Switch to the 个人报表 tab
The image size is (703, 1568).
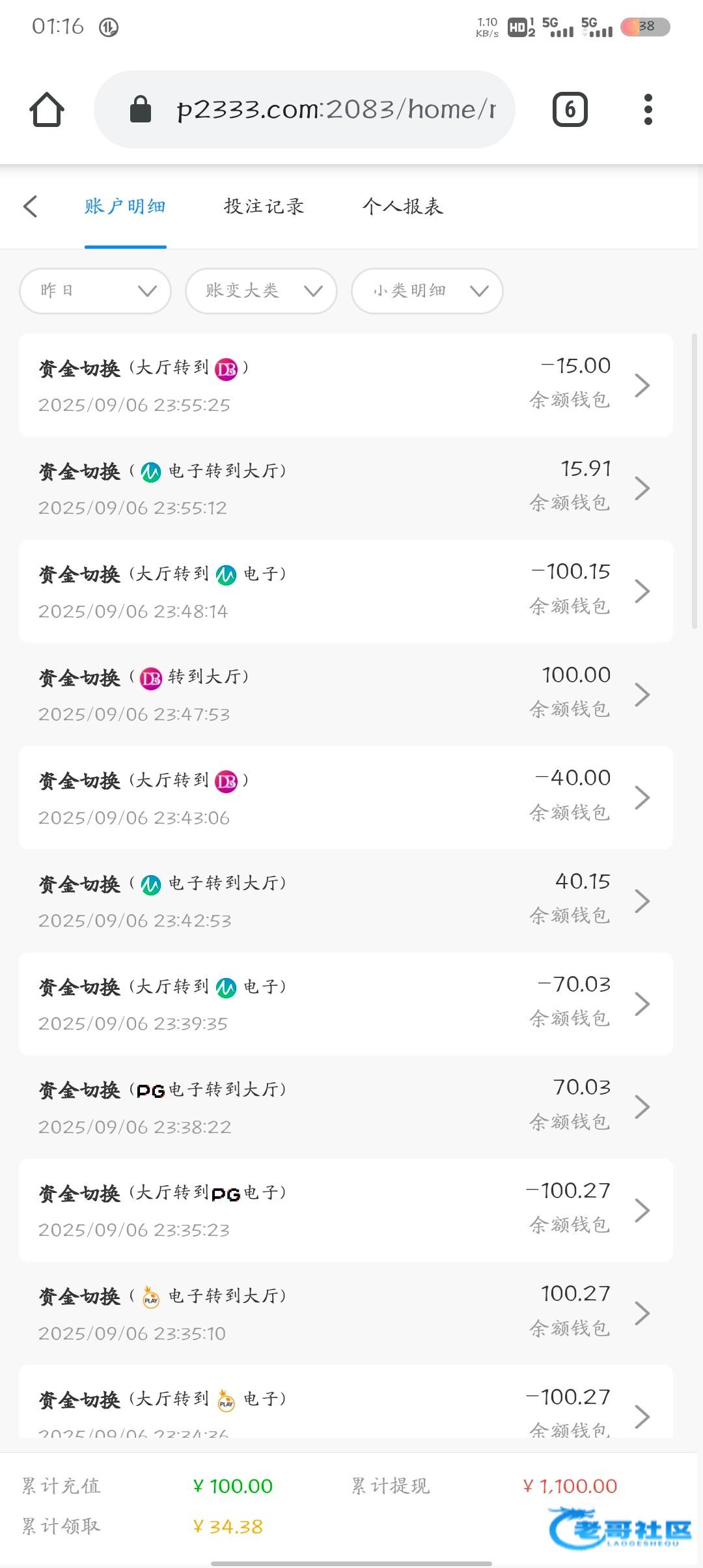(x=402, y=206)
